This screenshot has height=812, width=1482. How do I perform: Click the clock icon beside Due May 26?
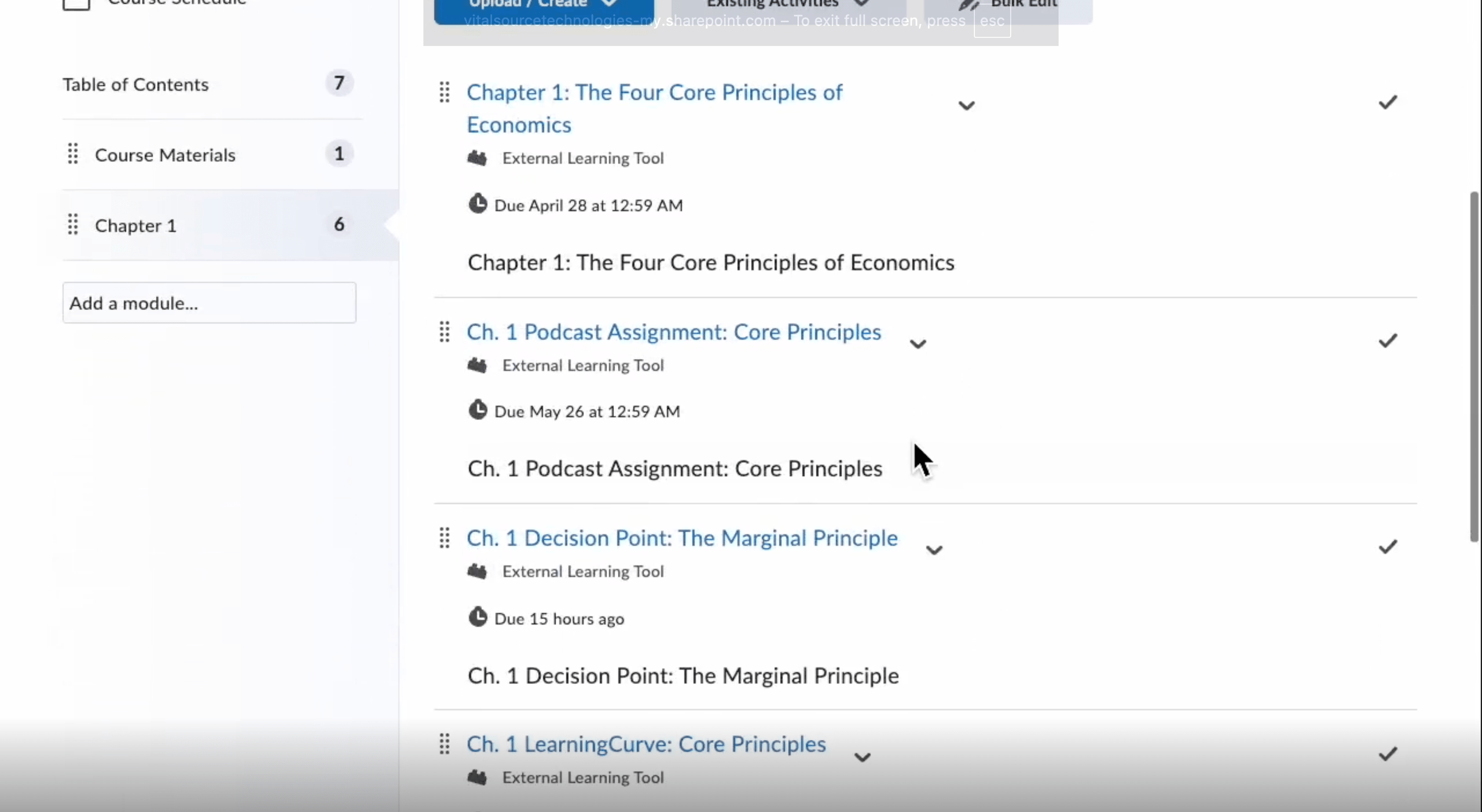[x=478, y=410]
